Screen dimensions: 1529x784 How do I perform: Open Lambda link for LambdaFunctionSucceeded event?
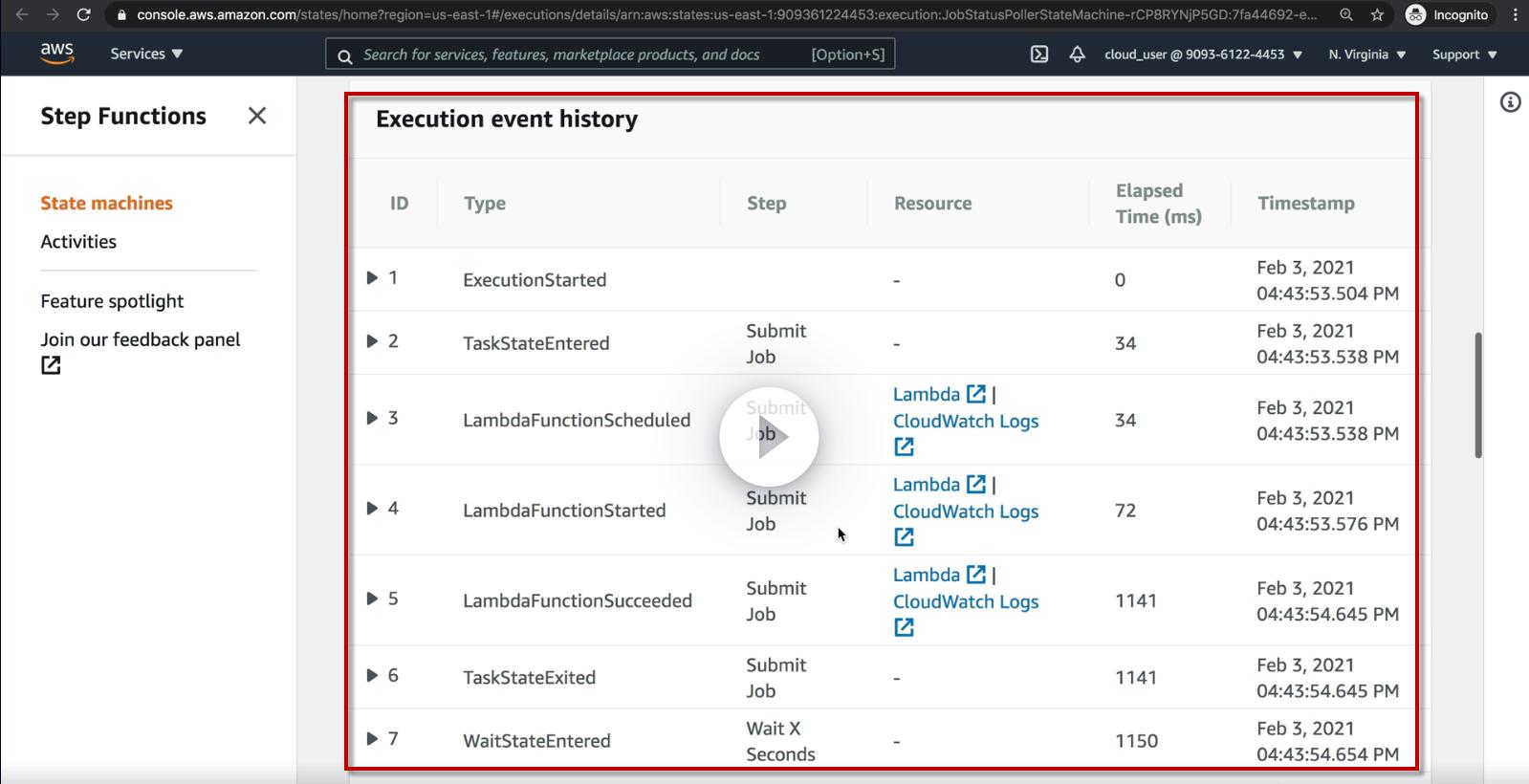click(927, 575)
